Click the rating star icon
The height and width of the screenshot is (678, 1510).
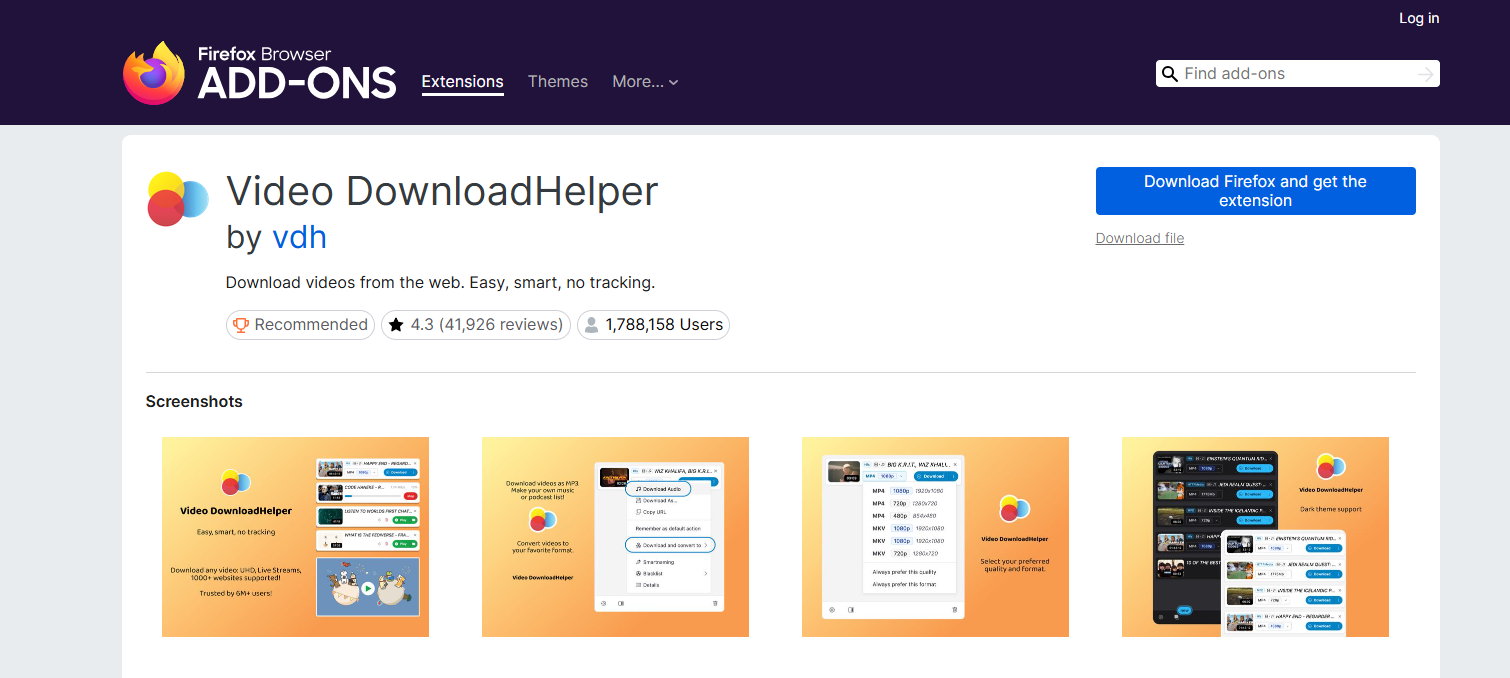coord(396,325)
